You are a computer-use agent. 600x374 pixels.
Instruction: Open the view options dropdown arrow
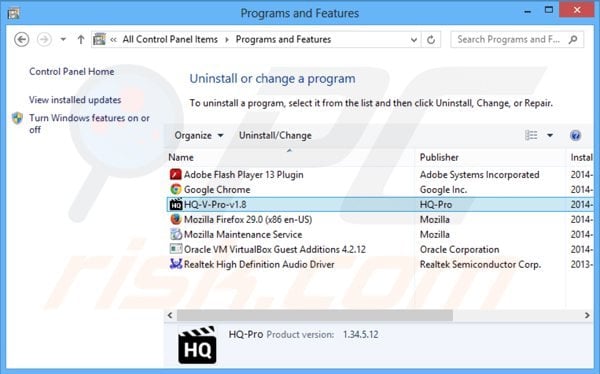(x=550, y=135)
